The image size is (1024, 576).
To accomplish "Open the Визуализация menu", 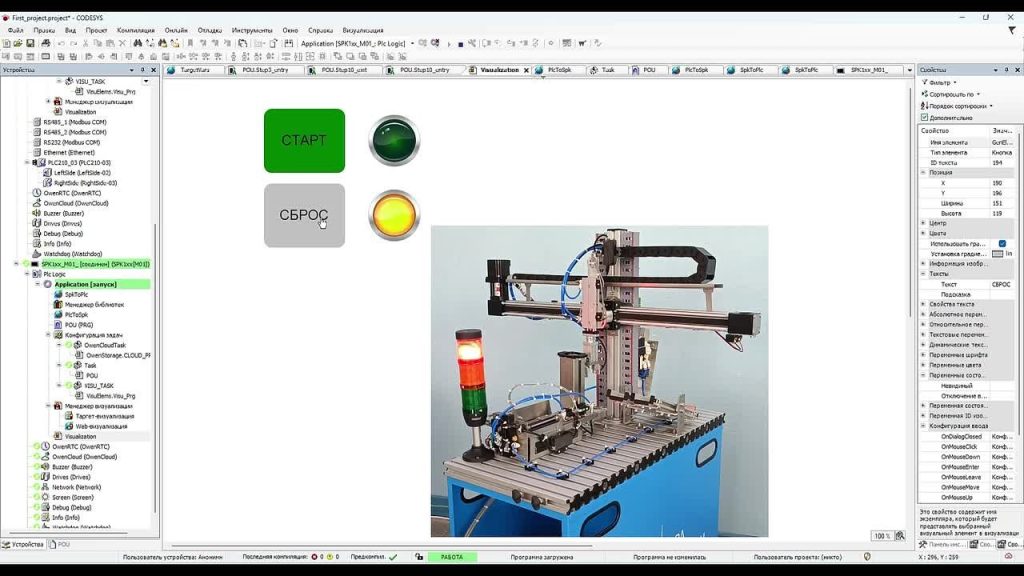I will [362, 30].
